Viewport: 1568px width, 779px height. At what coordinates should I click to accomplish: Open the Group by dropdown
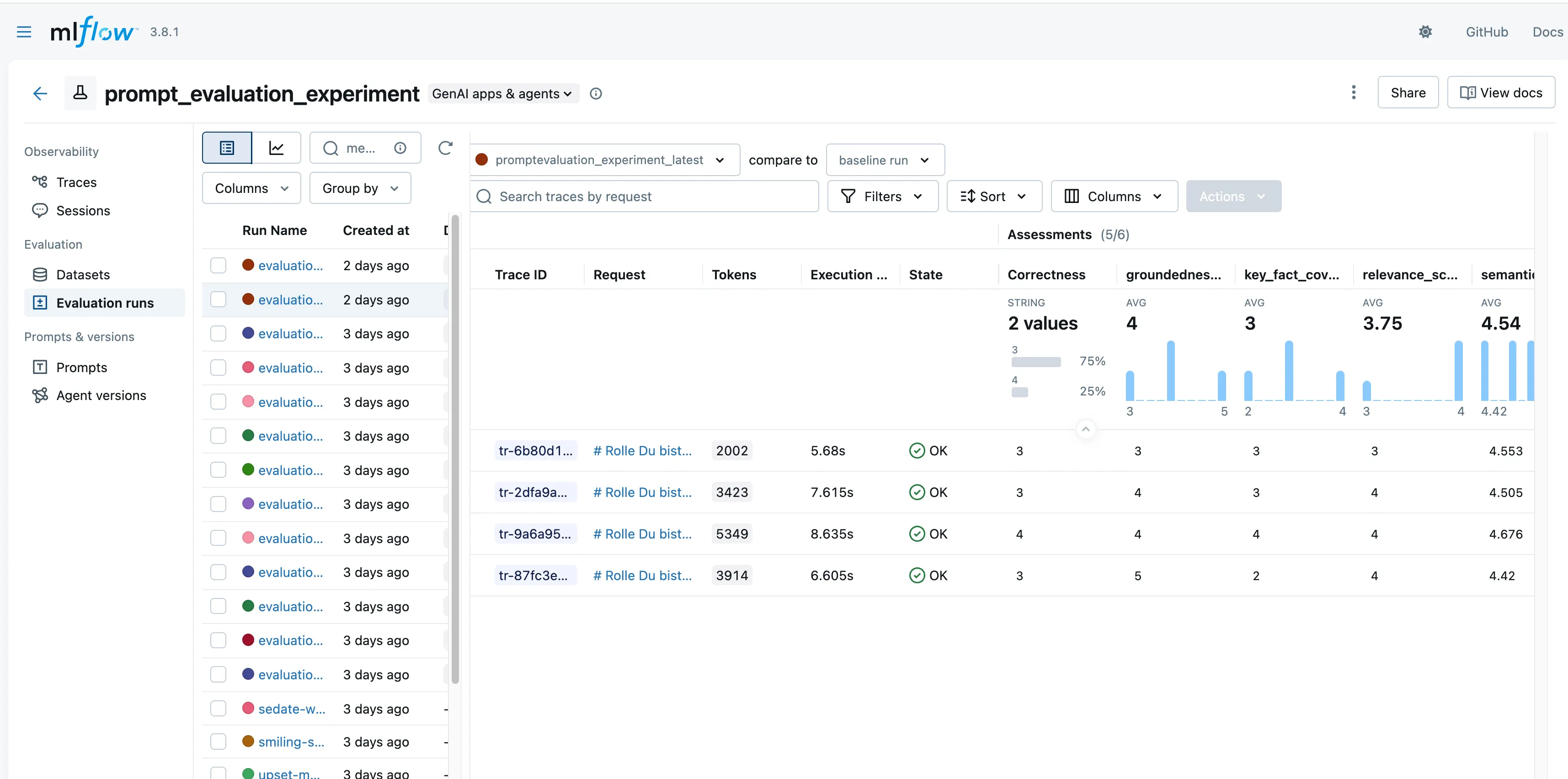click(x=360, y=188)
